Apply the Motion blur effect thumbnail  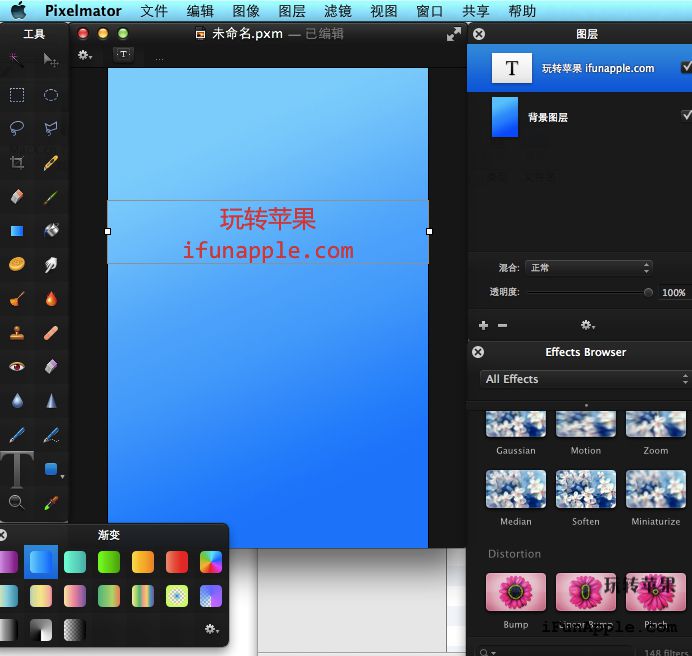pyautogui.click(x=586, y=424)
